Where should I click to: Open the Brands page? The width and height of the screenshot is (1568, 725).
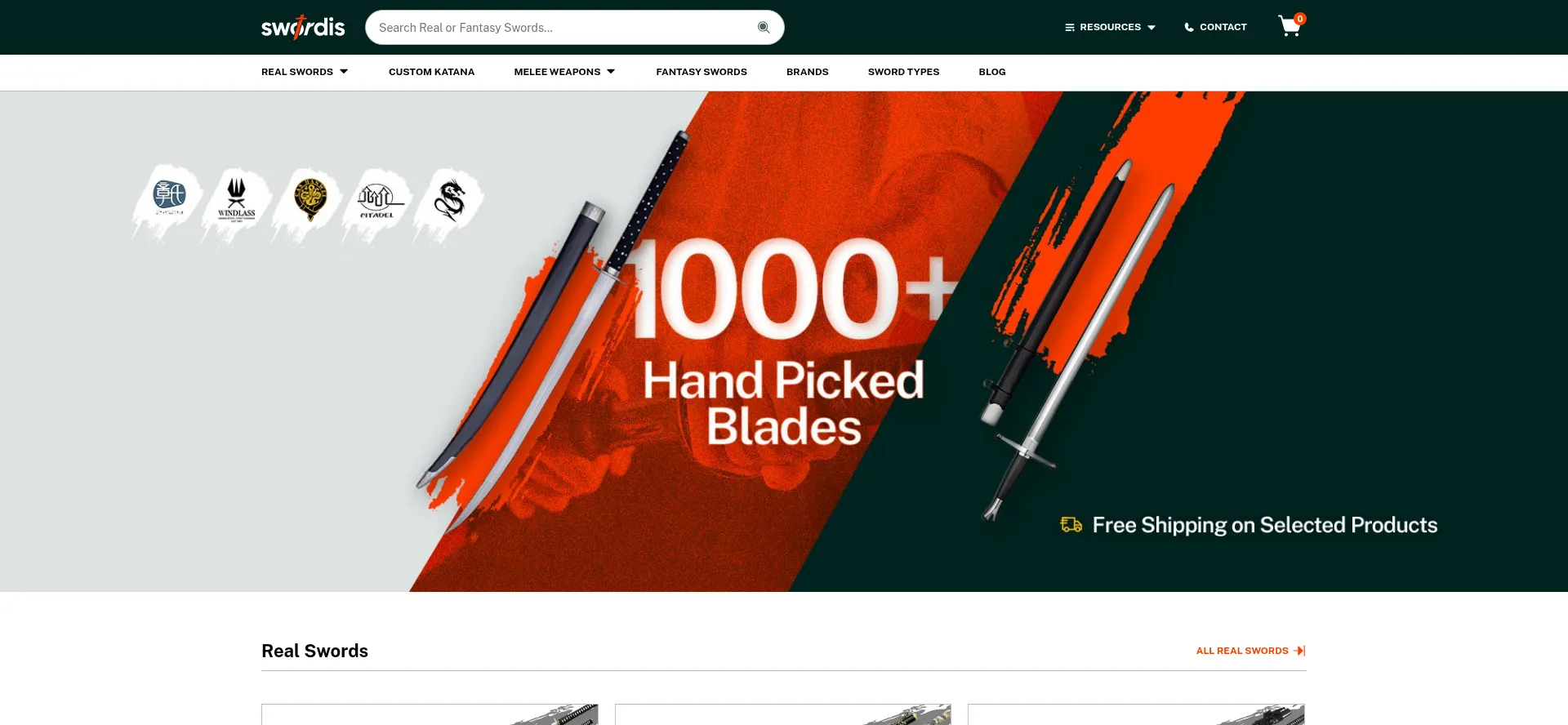pos(807,72)
